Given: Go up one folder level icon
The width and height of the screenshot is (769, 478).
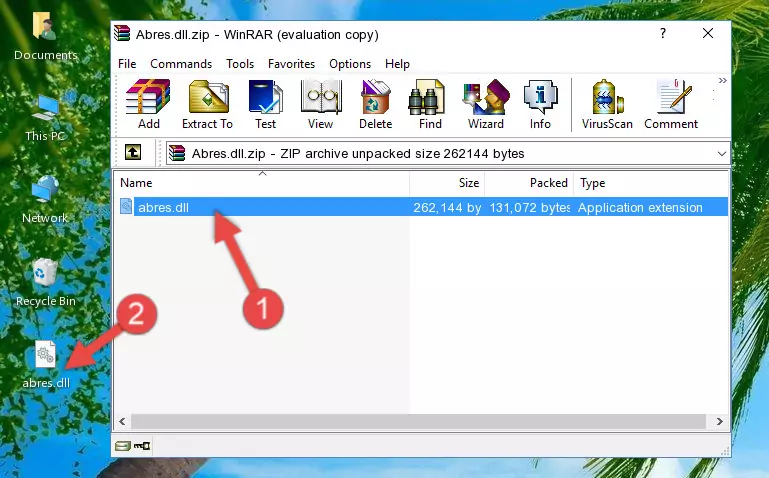Looking at the screenshot, I should (133, 152).
